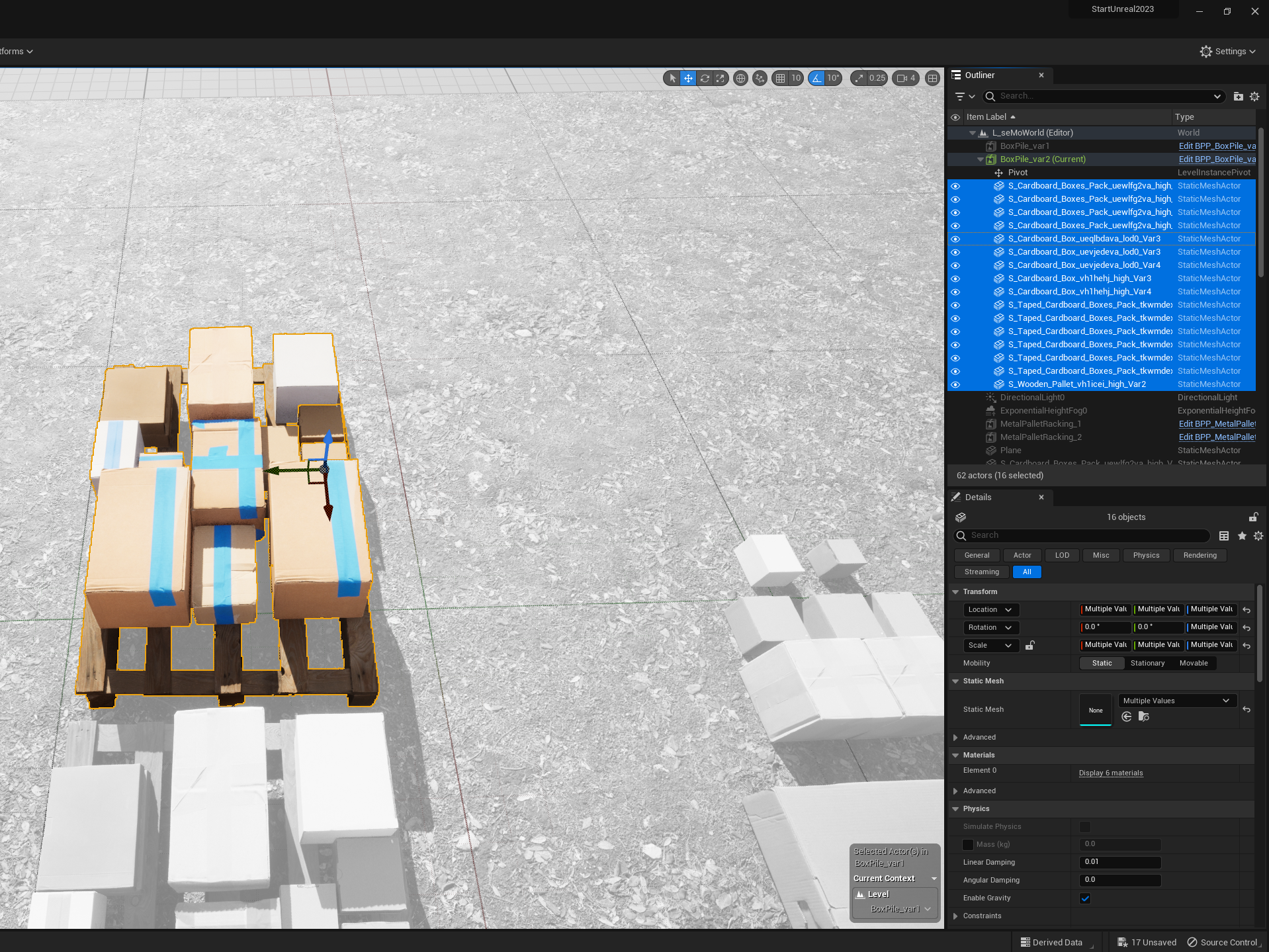Toggle scale snapping icon
Viewport: 1269px width, 952px height.
pyautogui.click(x=859, y=78)
